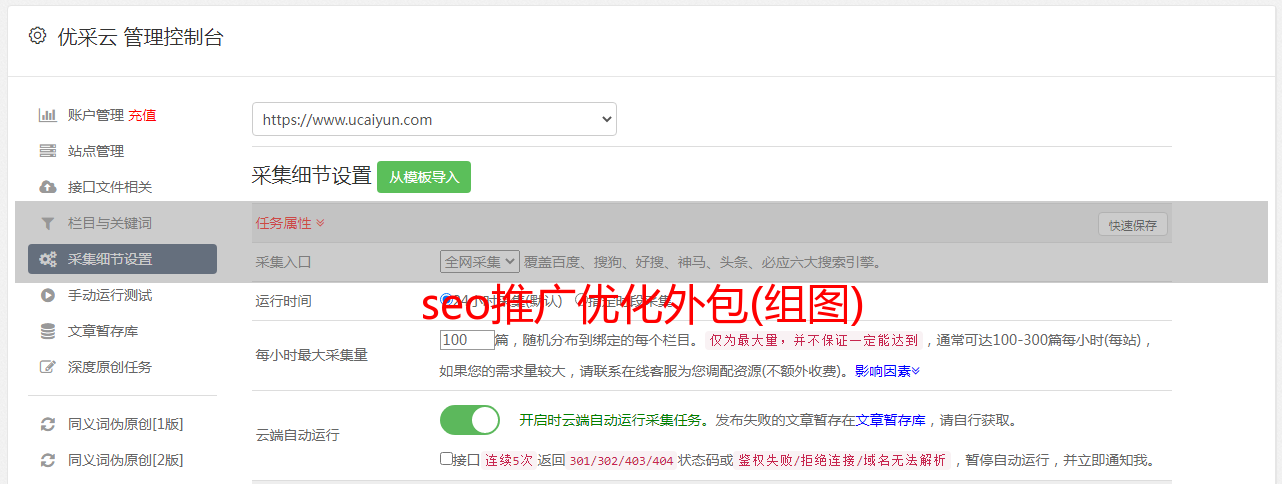Click the server icon for 站点管理
The width and height of the screenshot is (1282, 484).
(47, 151)
